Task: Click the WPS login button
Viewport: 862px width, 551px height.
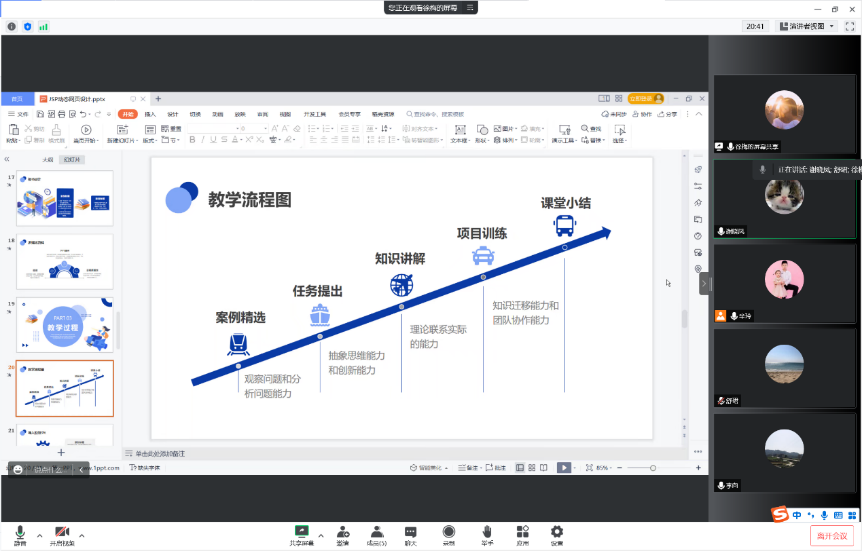Action: click(x=646, y=98)
